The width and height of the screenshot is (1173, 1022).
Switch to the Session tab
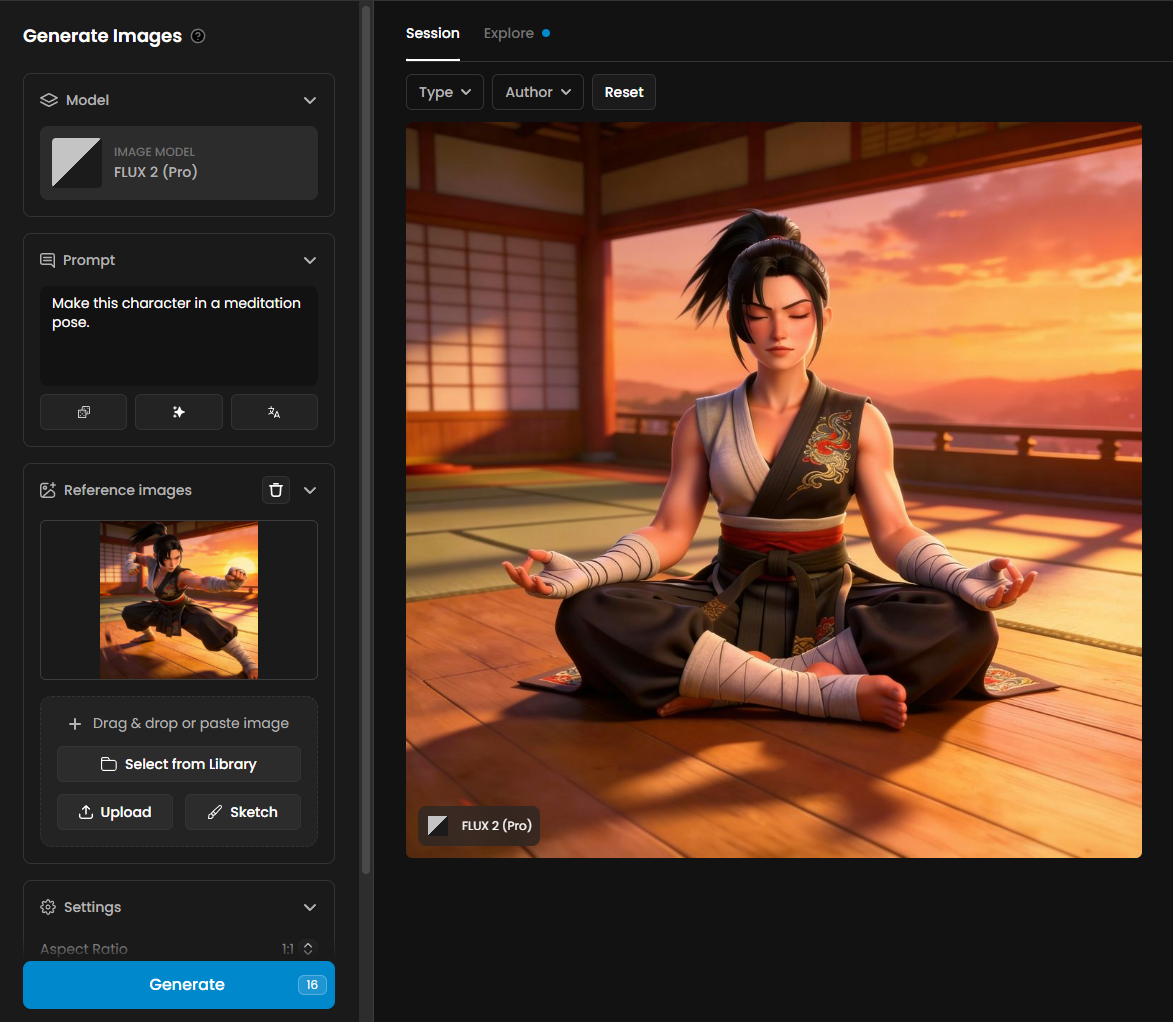433,33
